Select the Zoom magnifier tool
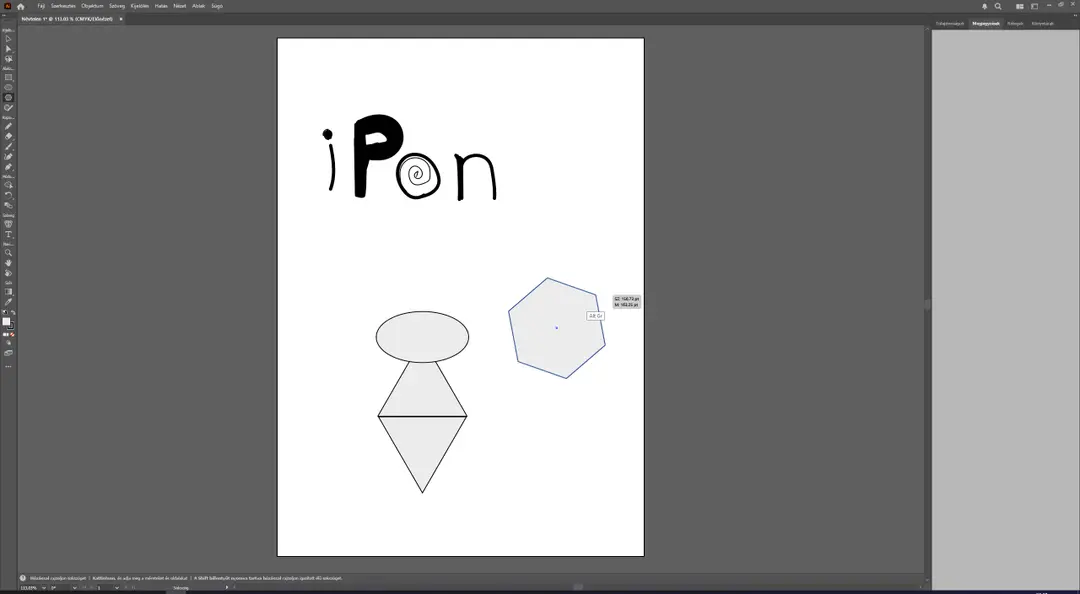Image resolution: width=1080 pixels, height=594 pixels. 8,253
